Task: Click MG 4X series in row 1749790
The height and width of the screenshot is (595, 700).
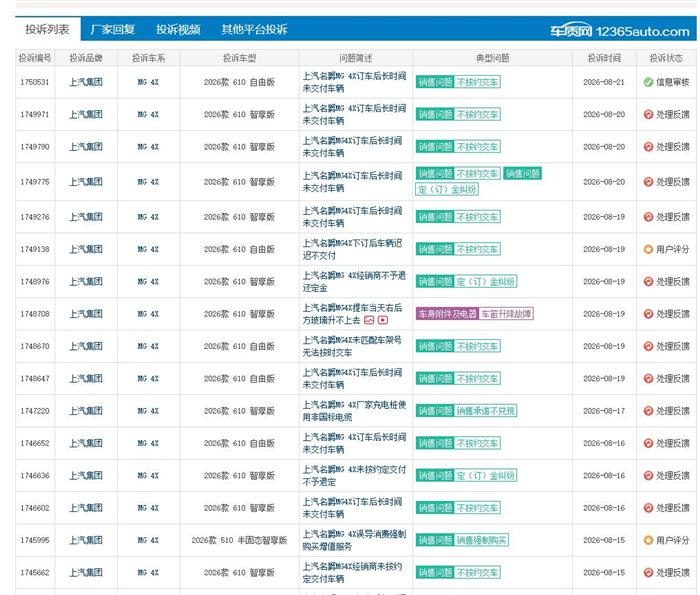Action: [x=148, y=147]
